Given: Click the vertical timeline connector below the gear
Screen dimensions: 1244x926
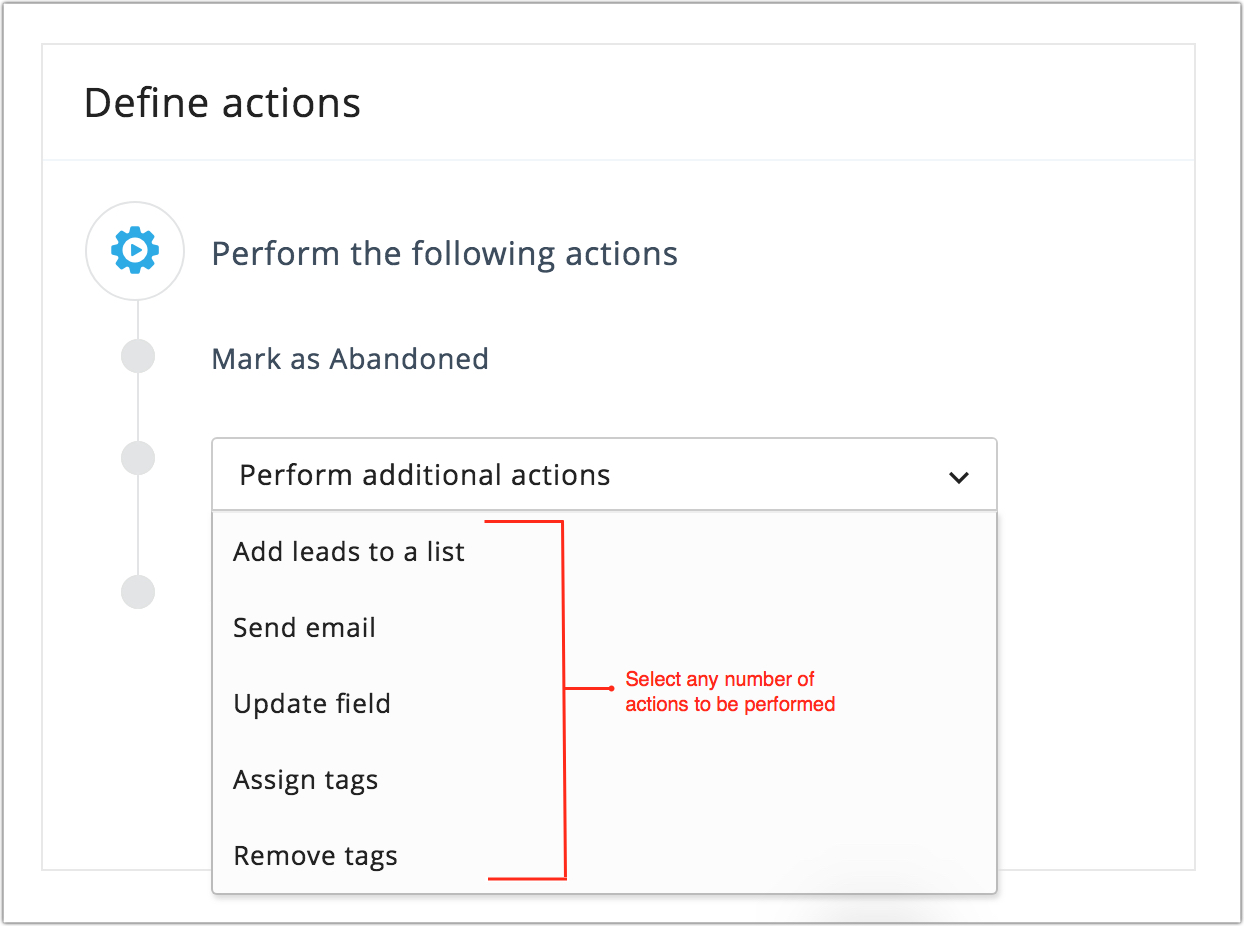Looking at the screenshot, I should point(138,320).
